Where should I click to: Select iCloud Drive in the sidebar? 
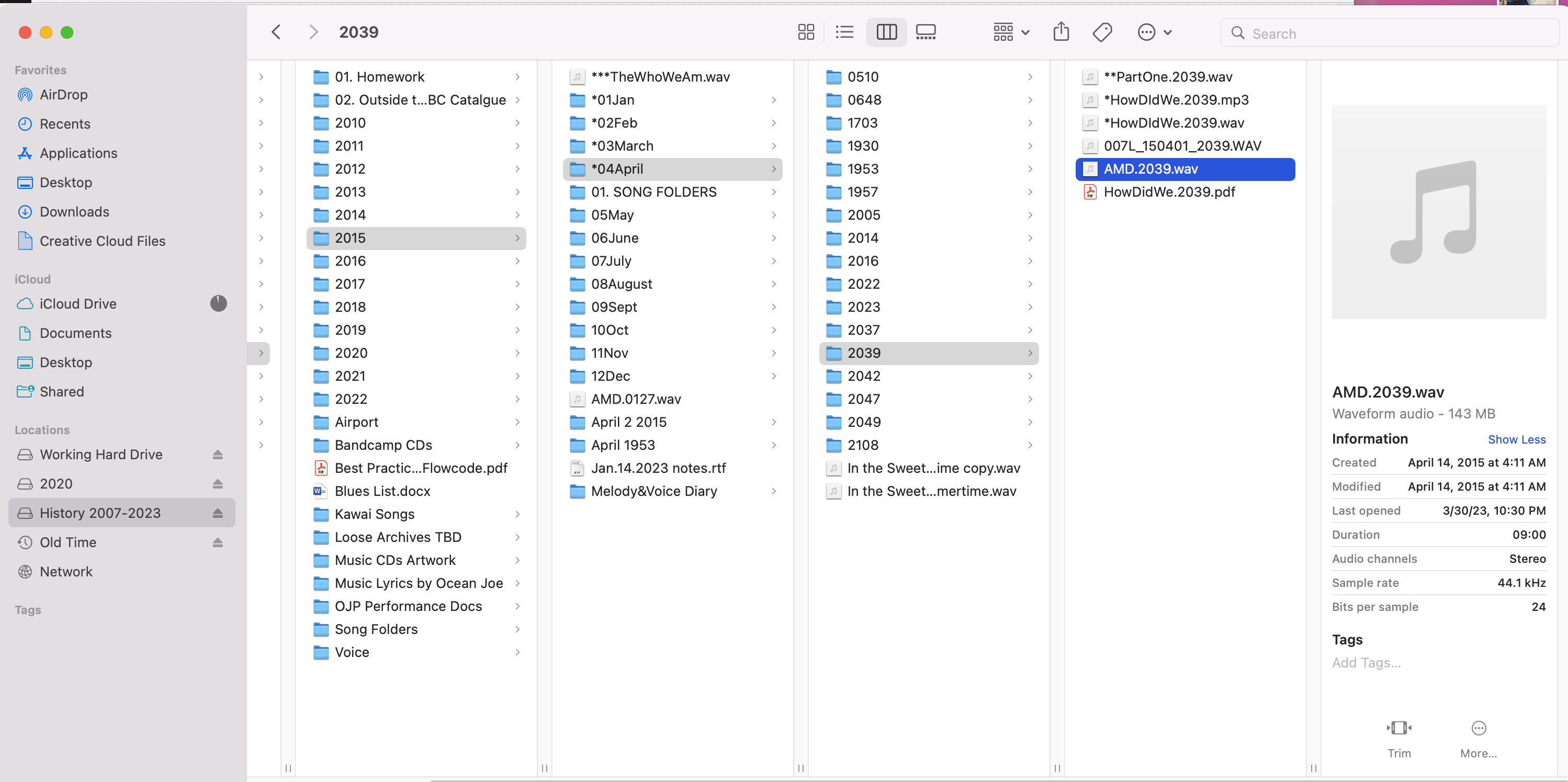[x=77, y=304]
